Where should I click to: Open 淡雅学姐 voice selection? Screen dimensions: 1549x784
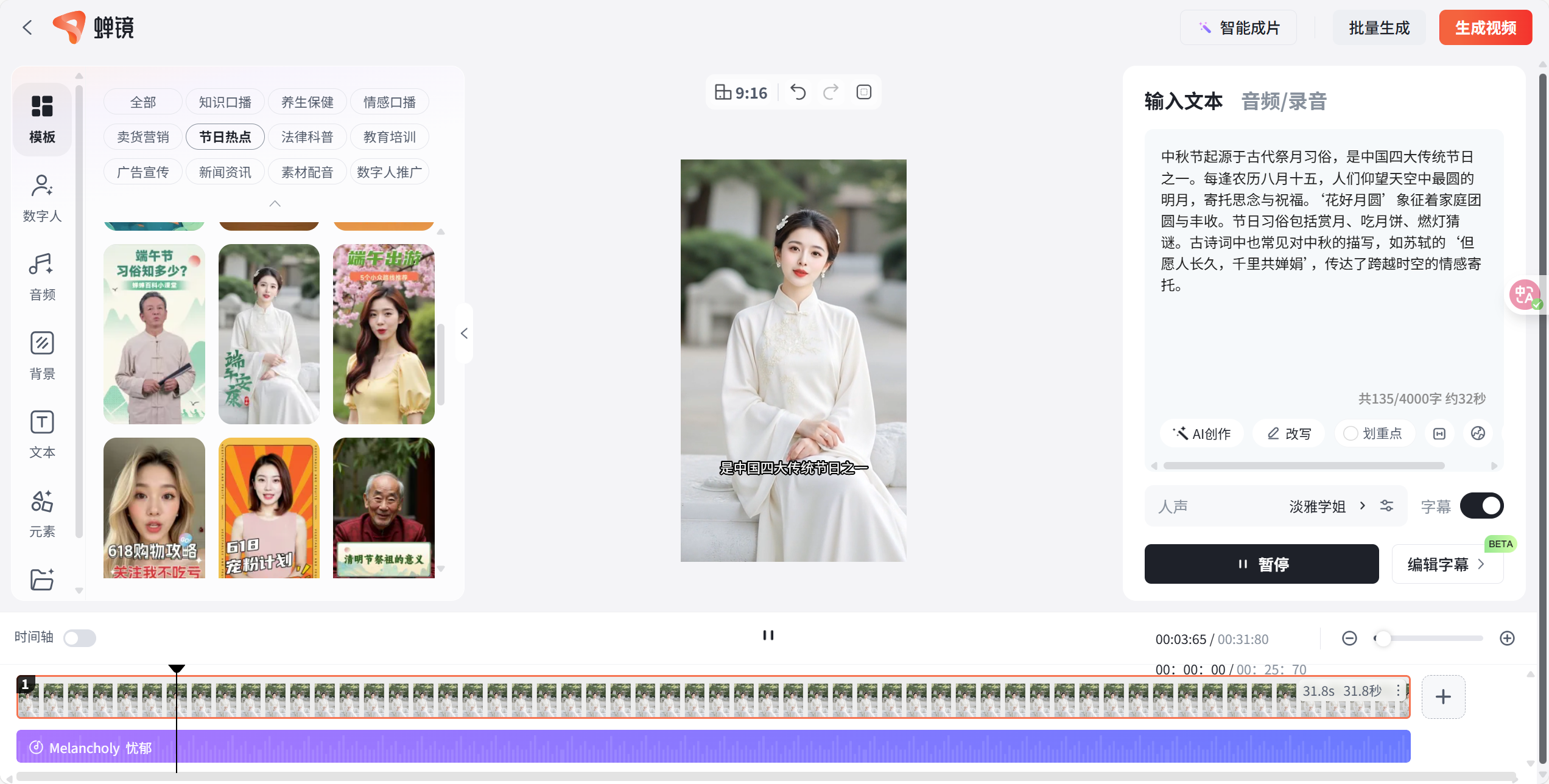tap(1327, 506)
